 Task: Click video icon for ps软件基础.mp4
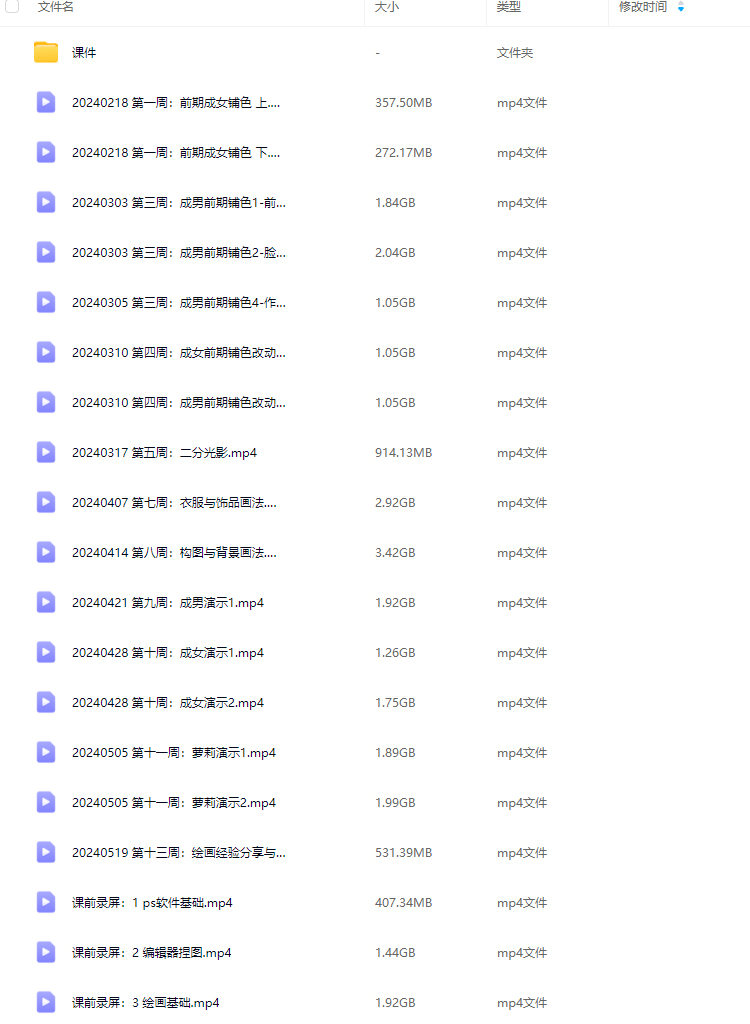[x=46, y=903]
